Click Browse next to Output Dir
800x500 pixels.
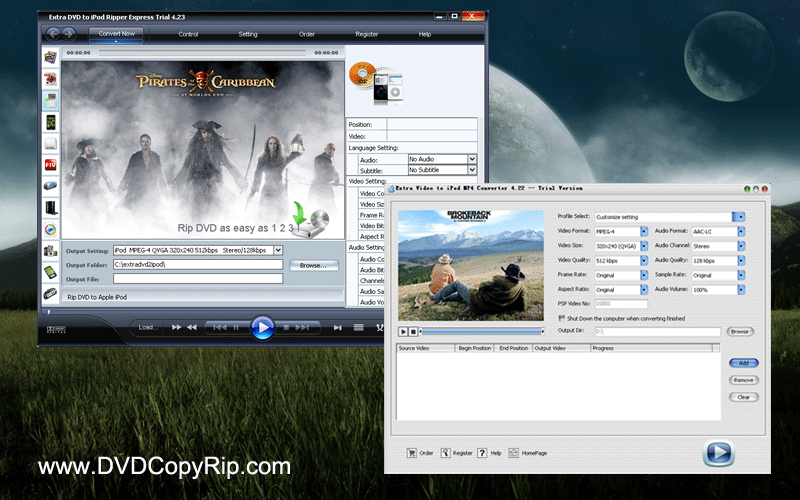click(740, 332)
